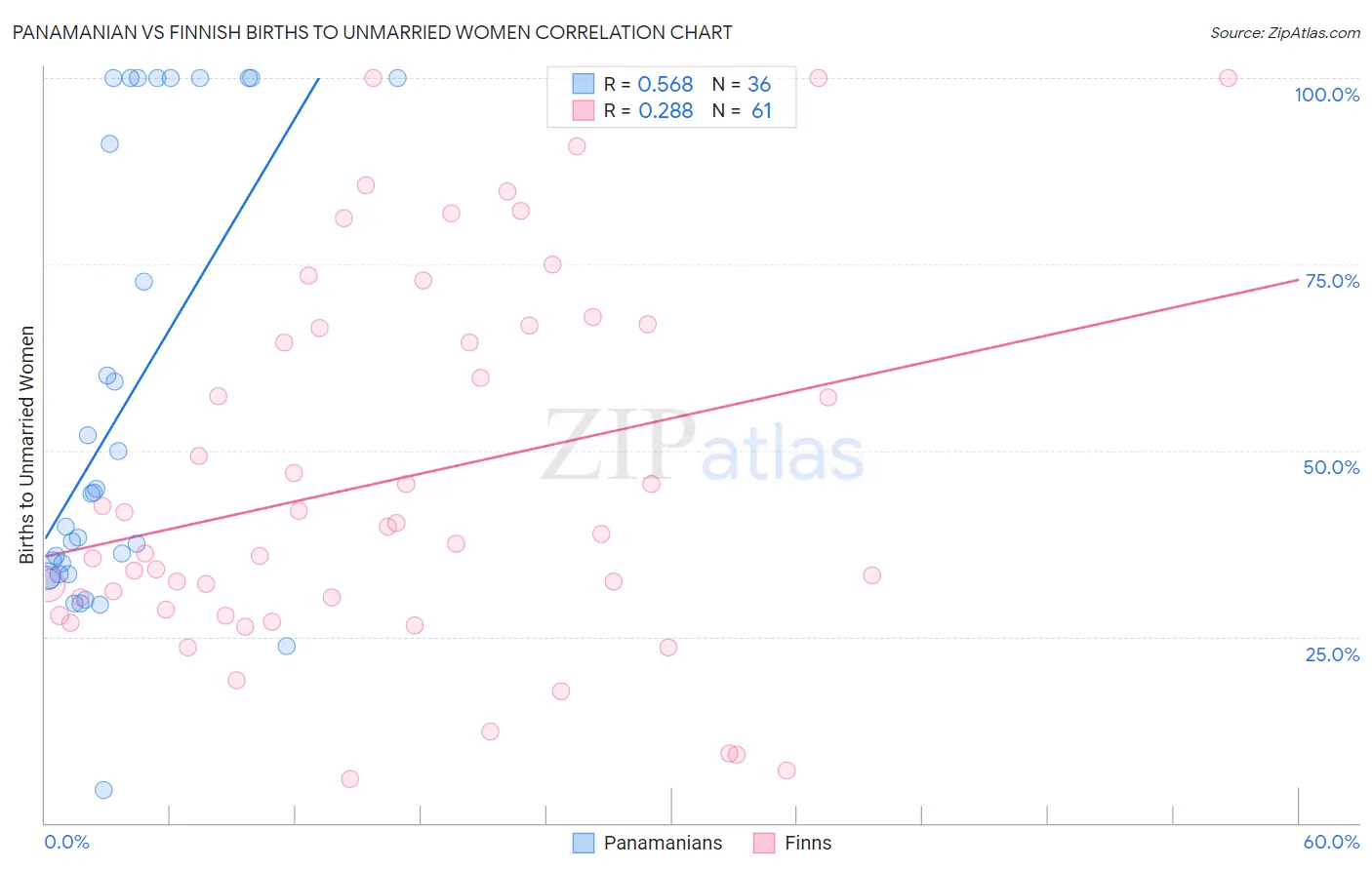
Task: Click the 60.0% x-axis label
Action: (1331, 842)
